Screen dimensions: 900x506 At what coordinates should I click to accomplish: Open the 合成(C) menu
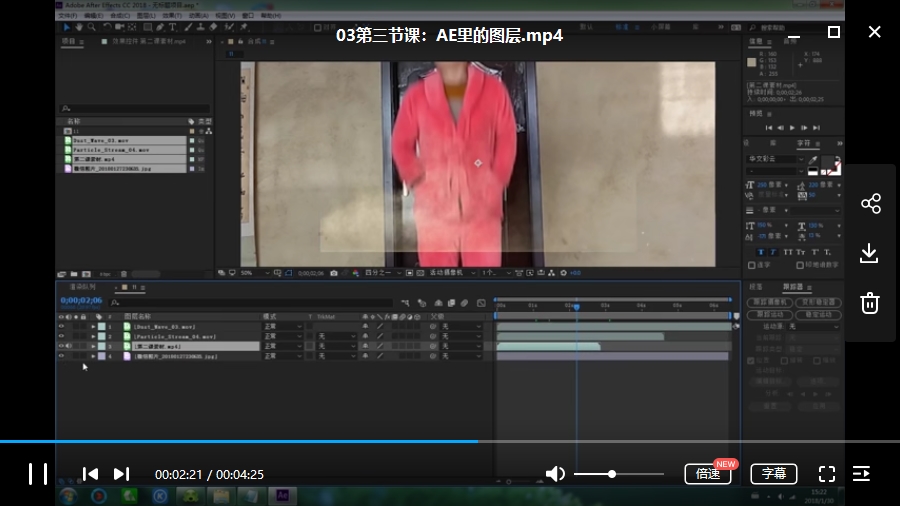[x=120, y=15]
